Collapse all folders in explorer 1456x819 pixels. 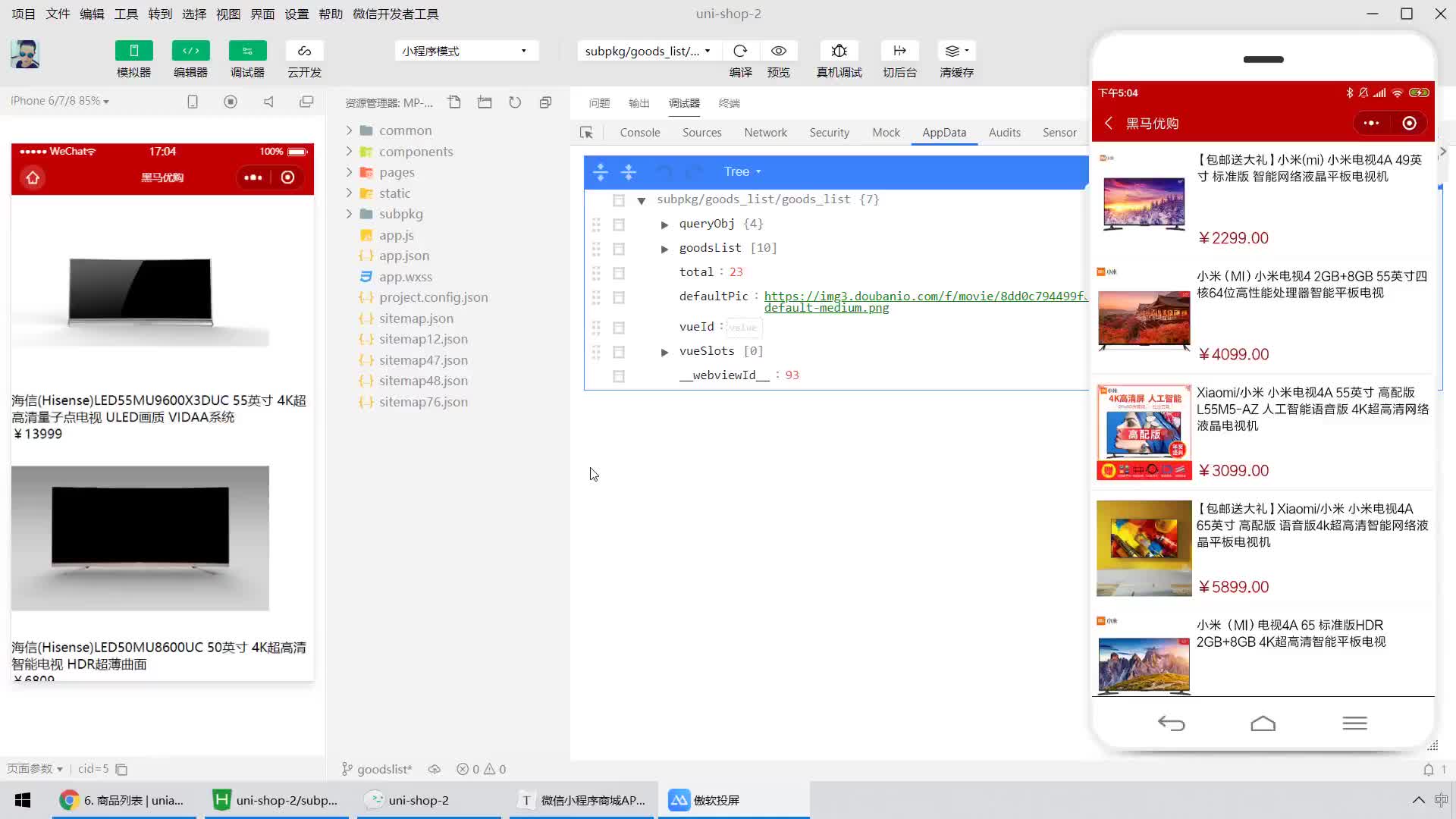click(x=545, y=102)
